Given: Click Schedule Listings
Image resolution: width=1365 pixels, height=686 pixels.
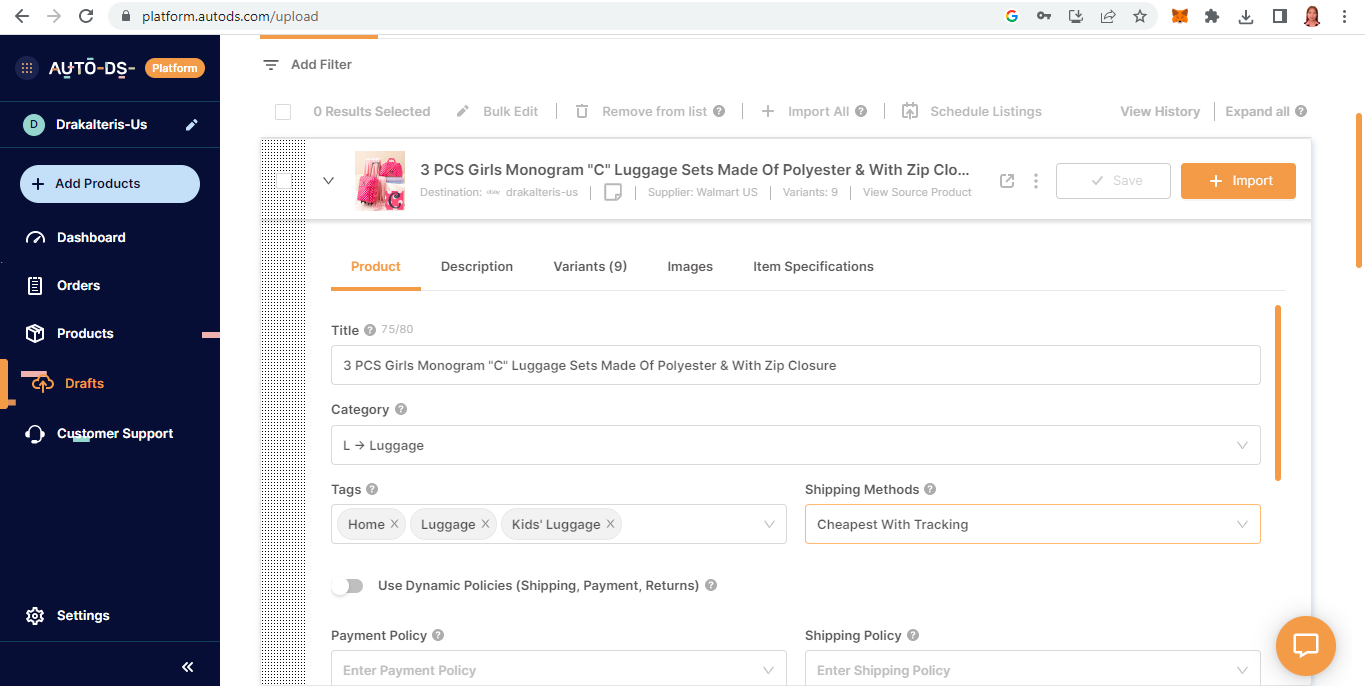Looking at the screenshot, I should tap(972, 112).
